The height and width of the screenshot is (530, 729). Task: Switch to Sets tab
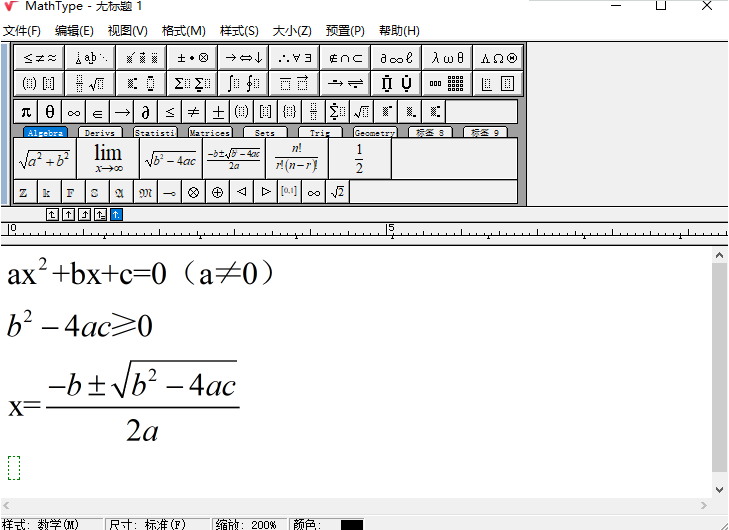[x=265, y=132]
